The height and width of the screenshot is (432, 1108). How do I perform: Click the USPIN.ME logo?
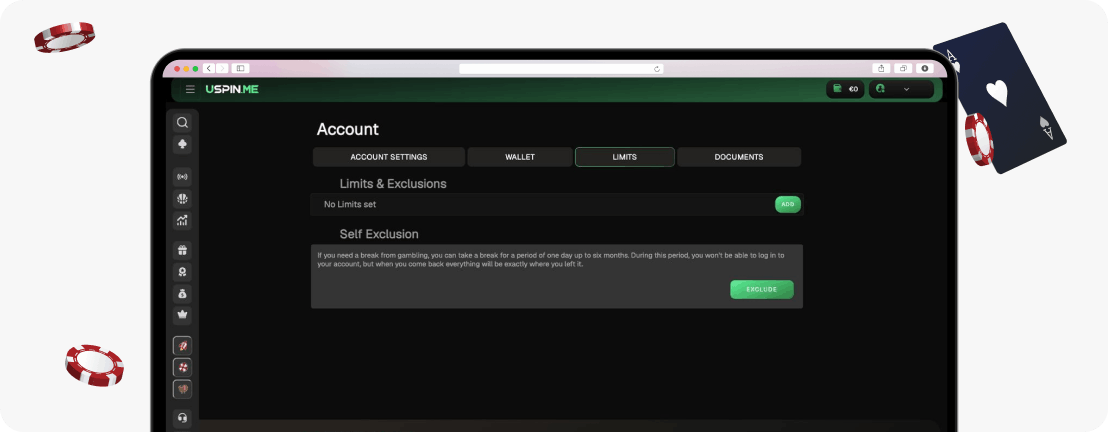[232, 89]
